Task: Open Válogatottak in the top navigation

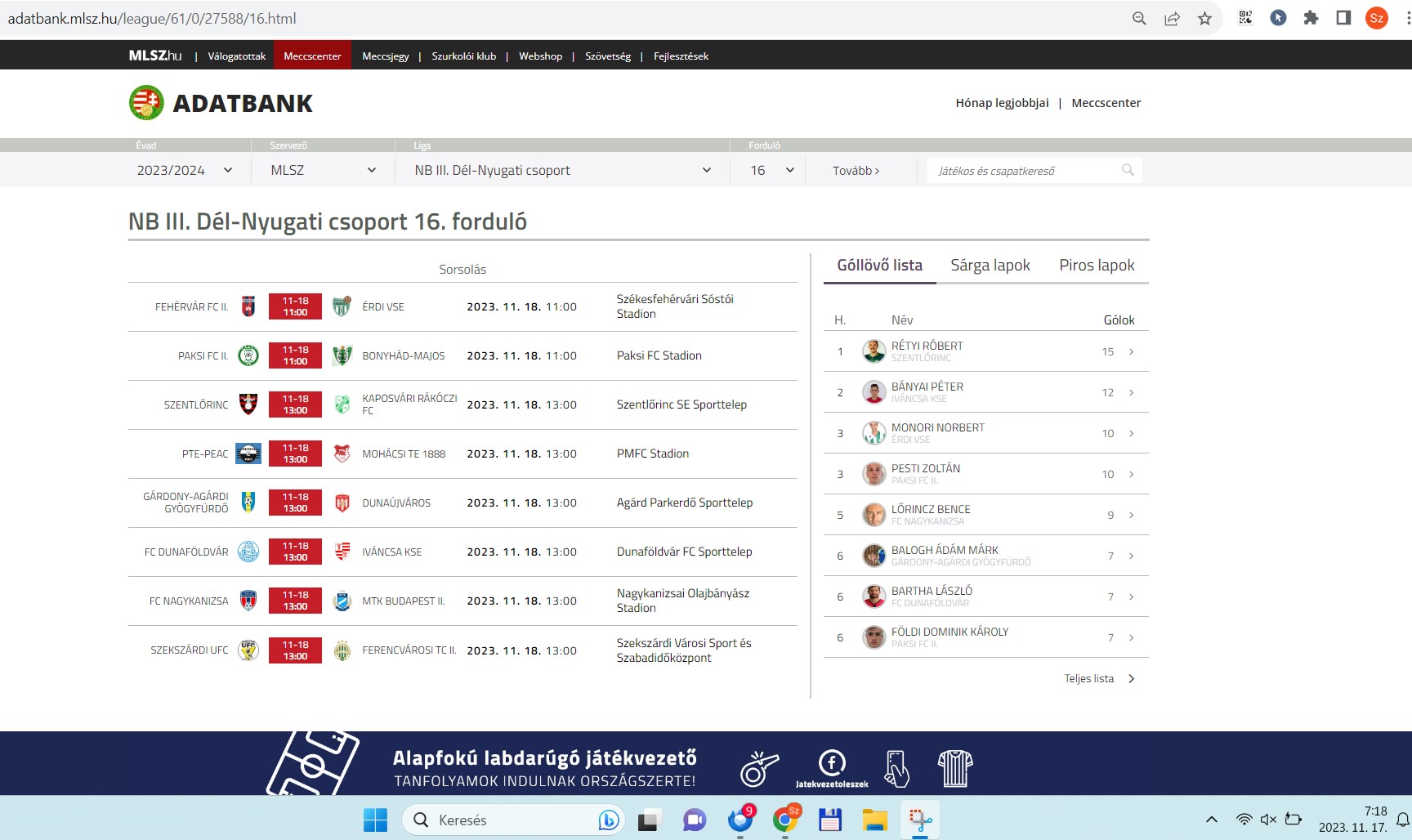Action: click(237, 56)
